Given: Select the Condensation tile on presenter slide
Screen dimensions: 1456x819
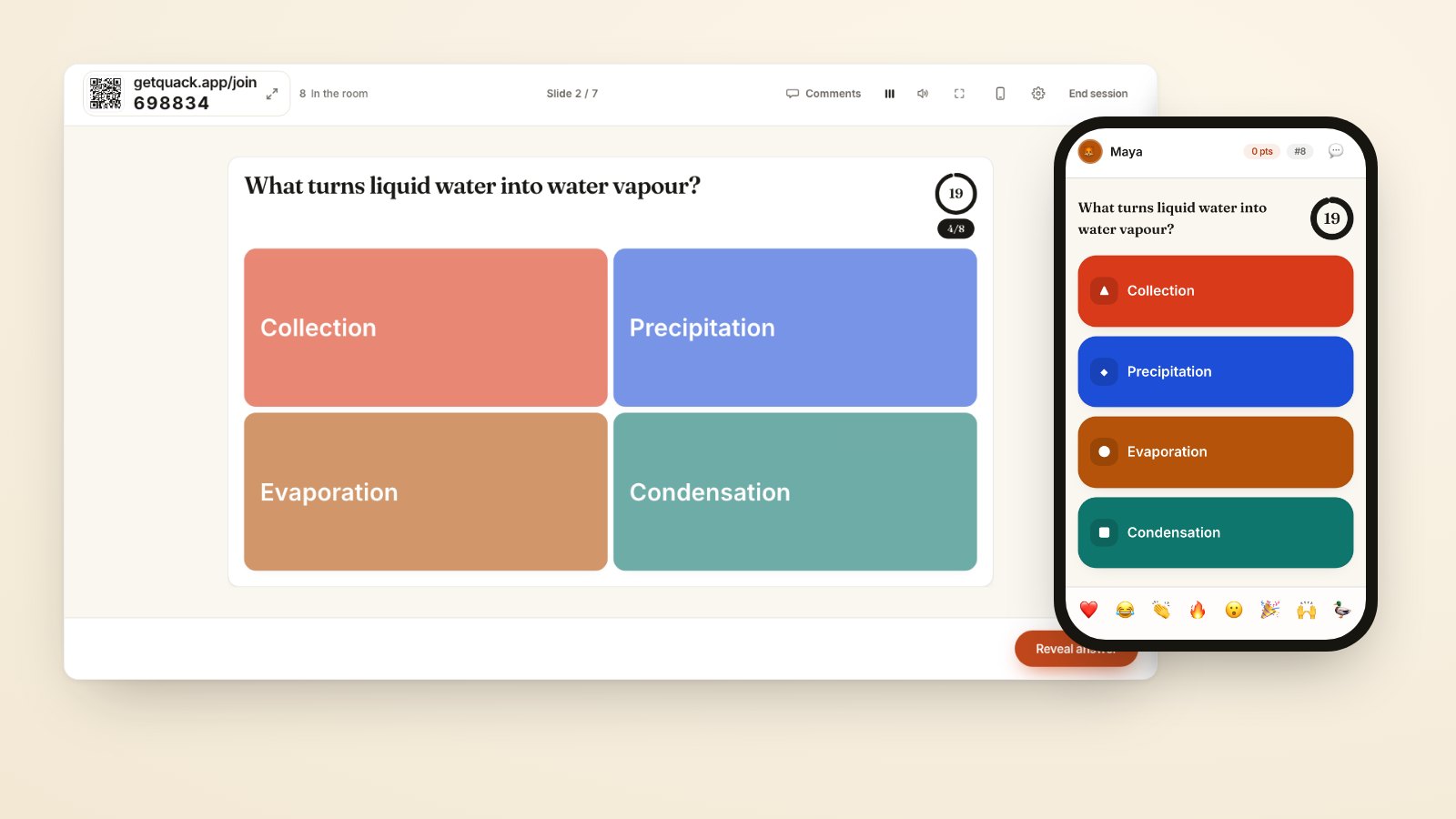Looking at the screenshot, I should (x=795, y=491).
